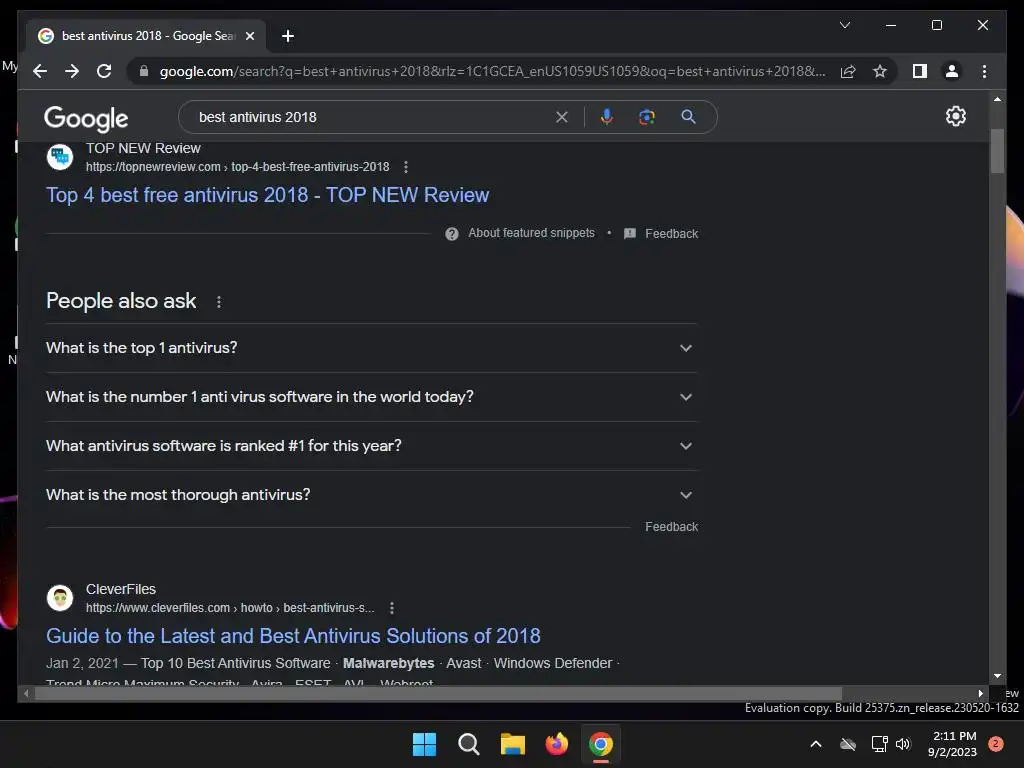This screenshot has height=768, width=1024.
Task: Search by image with Google Lens
Action: coord(647,117)
